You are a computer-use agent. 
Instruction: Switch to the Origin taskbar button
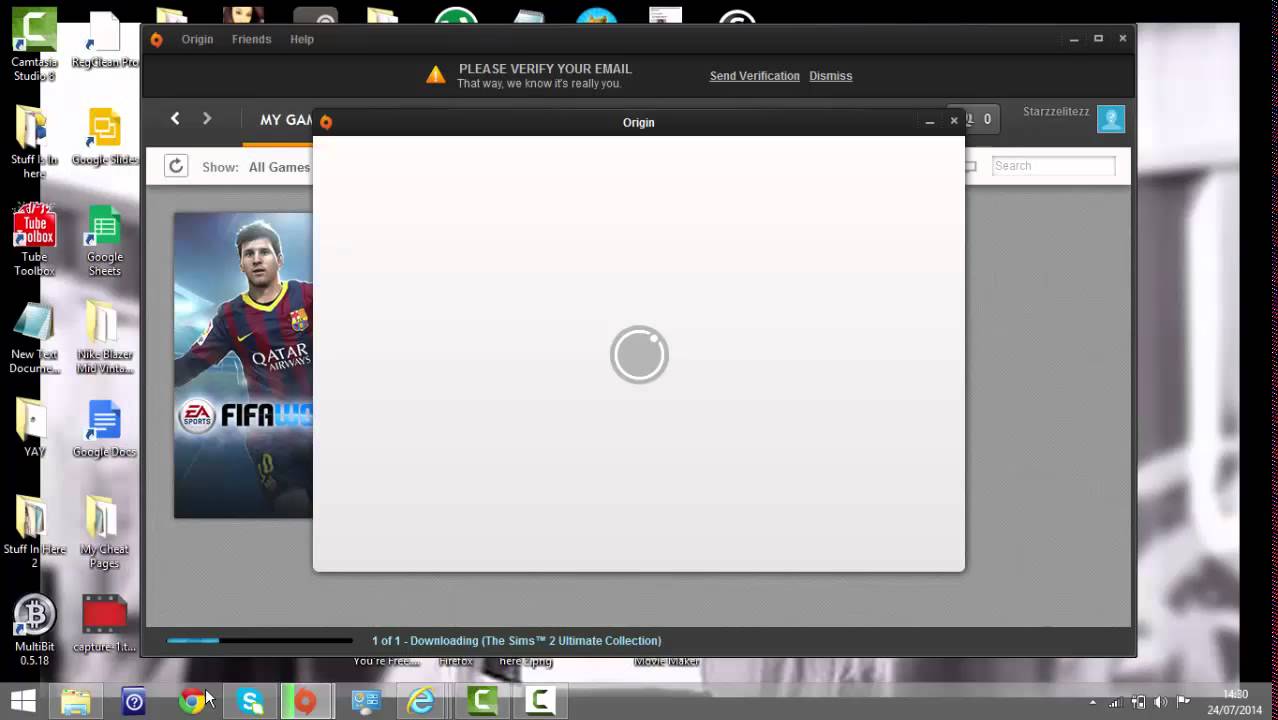[x=306, y=701]
